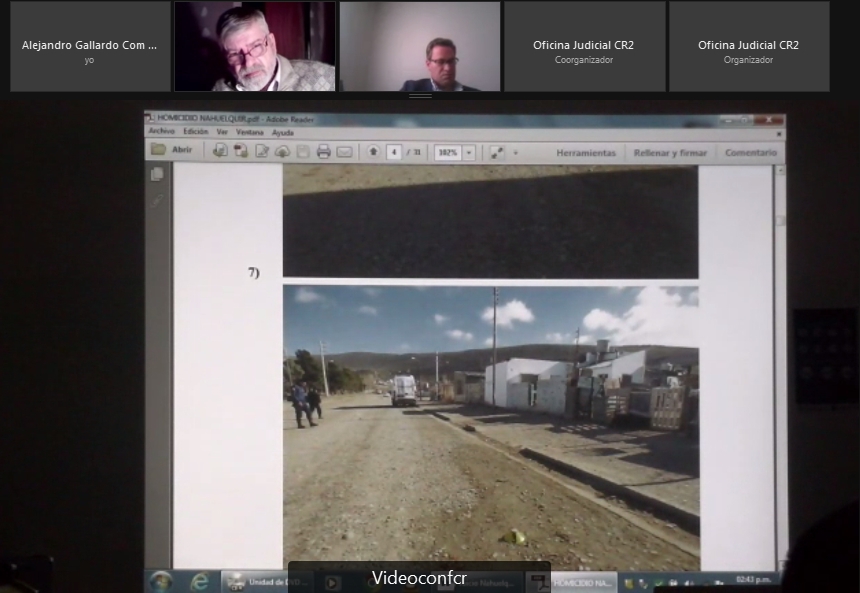The width and height of the screenshot is (860, 593).
Task: Open the Unidad de DVD taskbar item
Action: [269, 581]
